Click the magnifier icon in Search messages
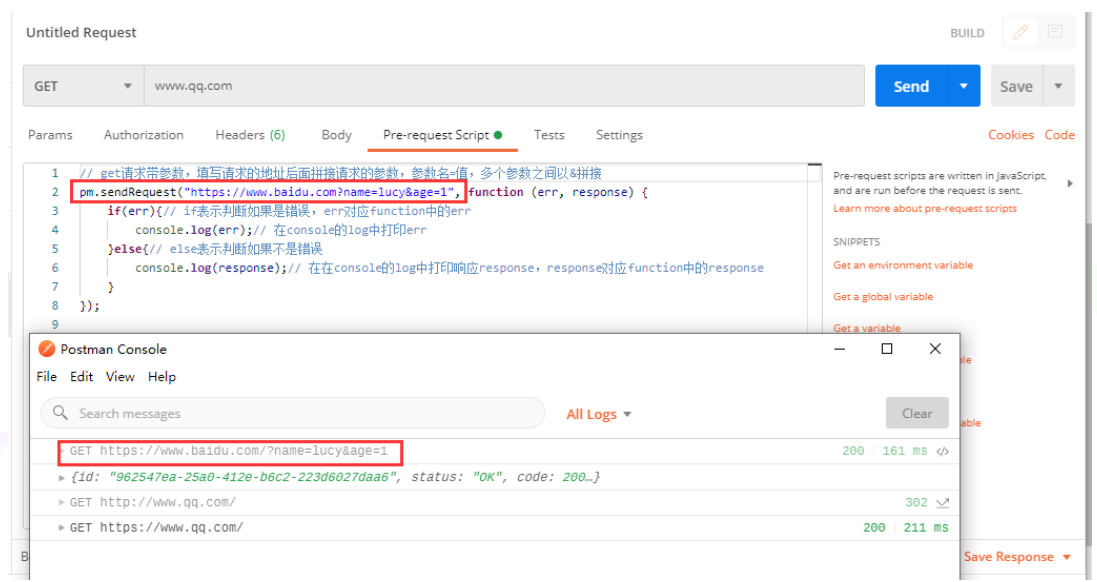The width and height of the screenshot is (1097, 582). pos(61,413)
